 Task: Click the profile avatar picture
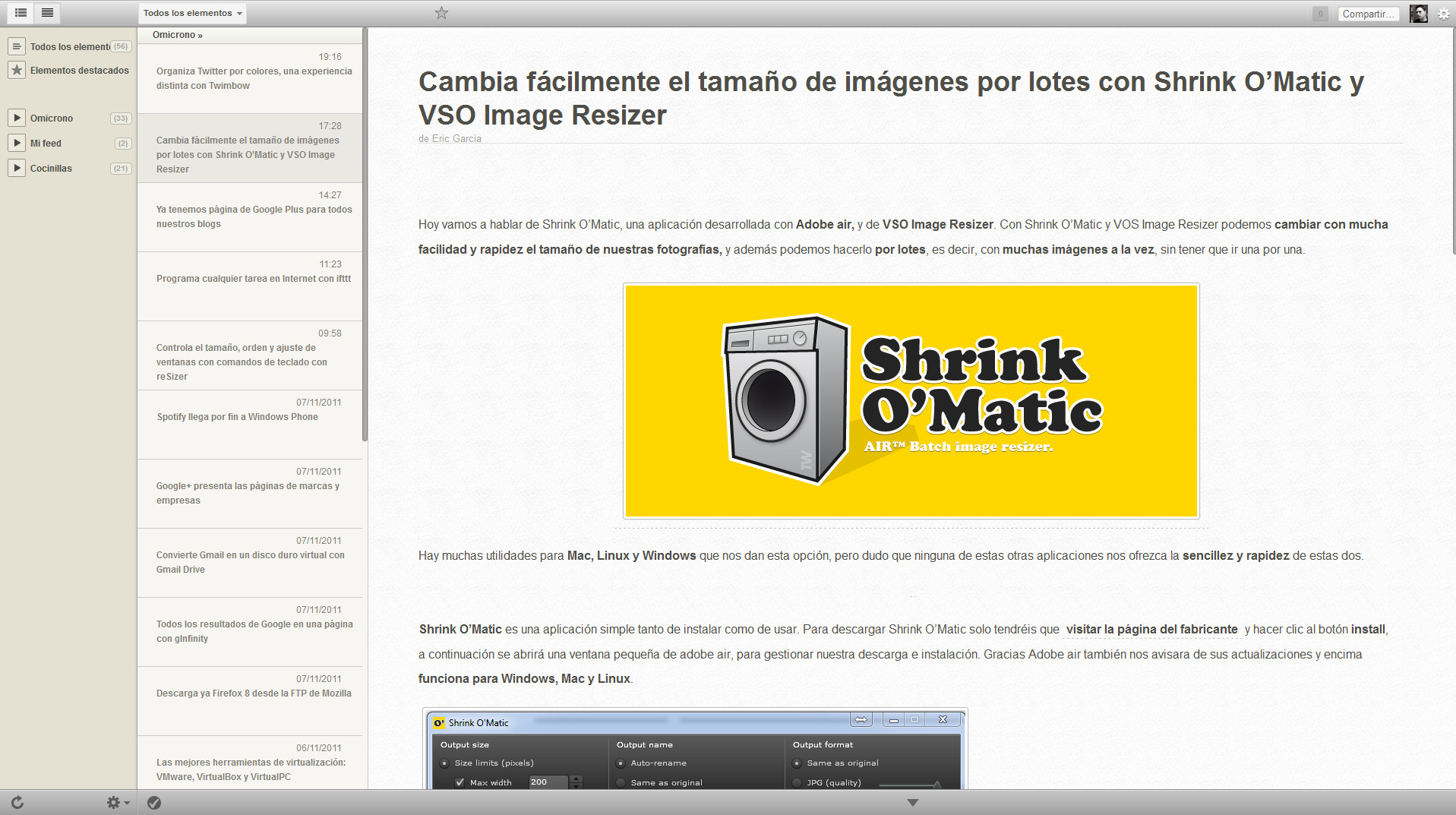[x=1418, y=13]
